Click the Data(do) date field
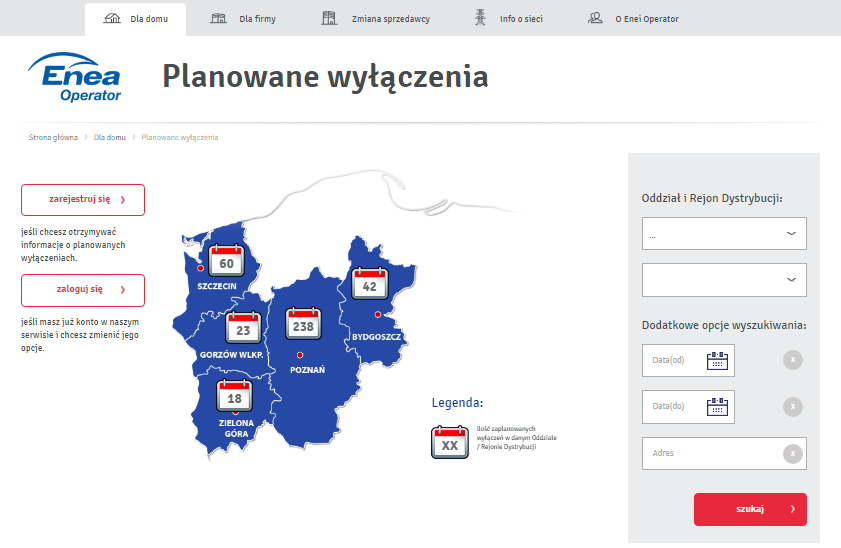Image resolution: width=841 pixels, height=548 pixels. point(688,407)
